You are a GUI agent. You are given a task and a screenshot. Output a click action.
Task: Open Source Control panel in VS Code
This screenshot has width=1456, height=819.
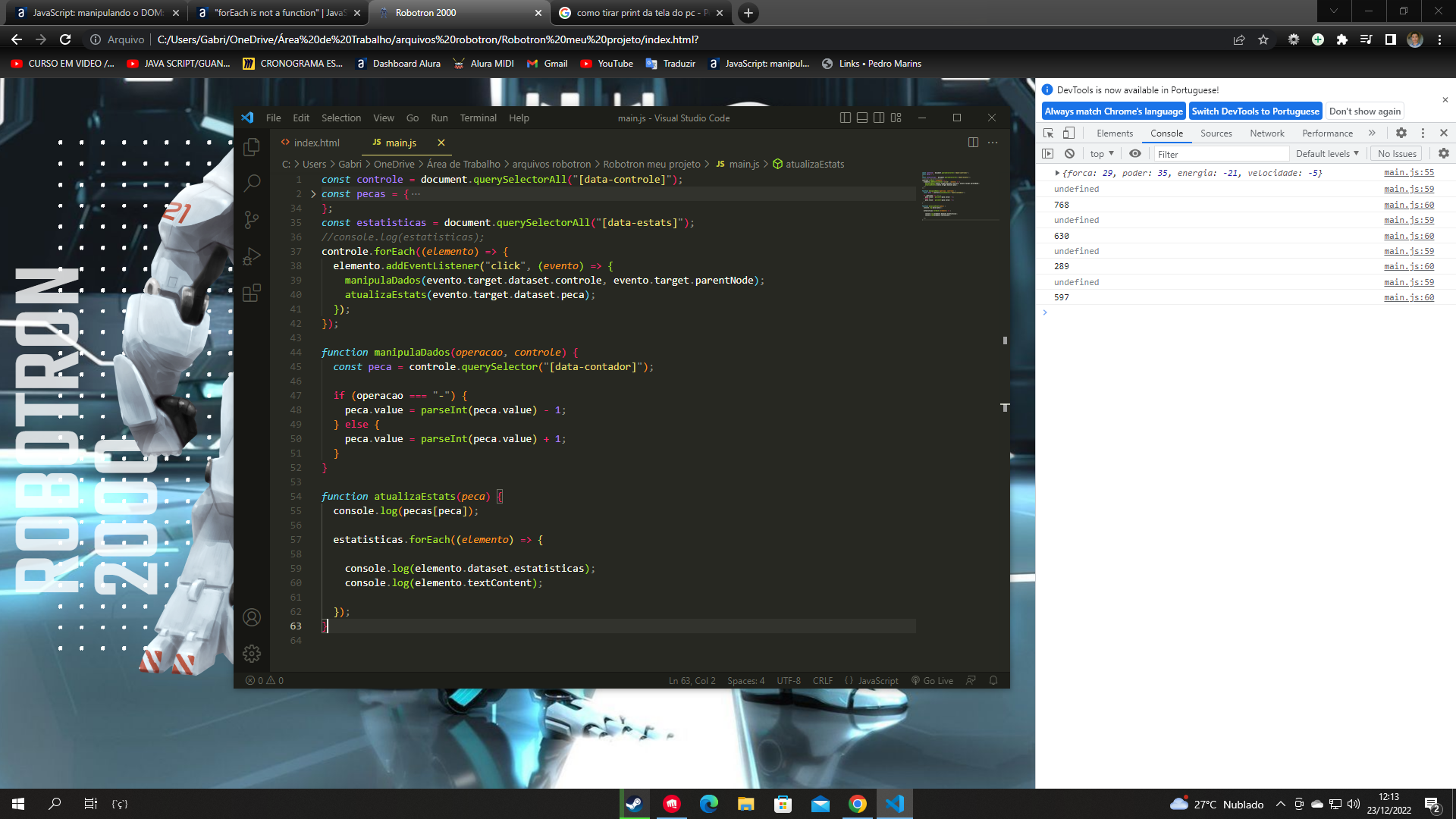[252, 219]
